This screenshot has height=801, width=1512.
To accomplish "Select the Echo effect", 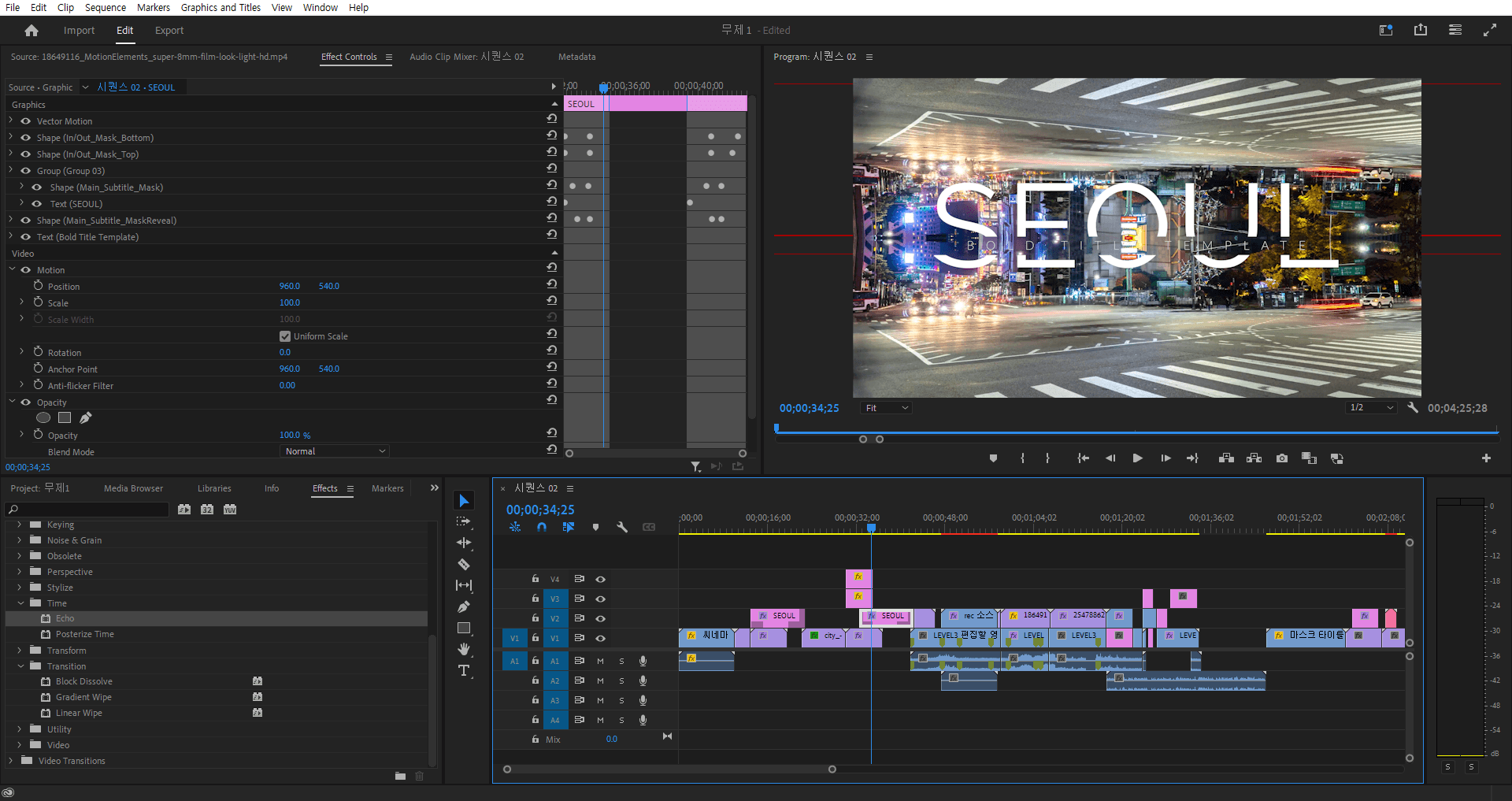I will pyautogui.click(x=65, y=619).
